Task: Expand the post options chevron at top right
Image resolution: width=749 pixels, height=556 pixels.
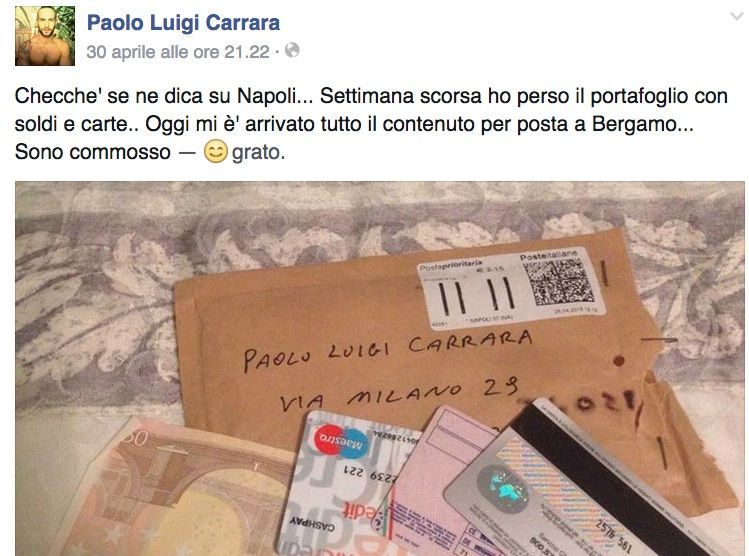Action: click(x=737, y=17)
